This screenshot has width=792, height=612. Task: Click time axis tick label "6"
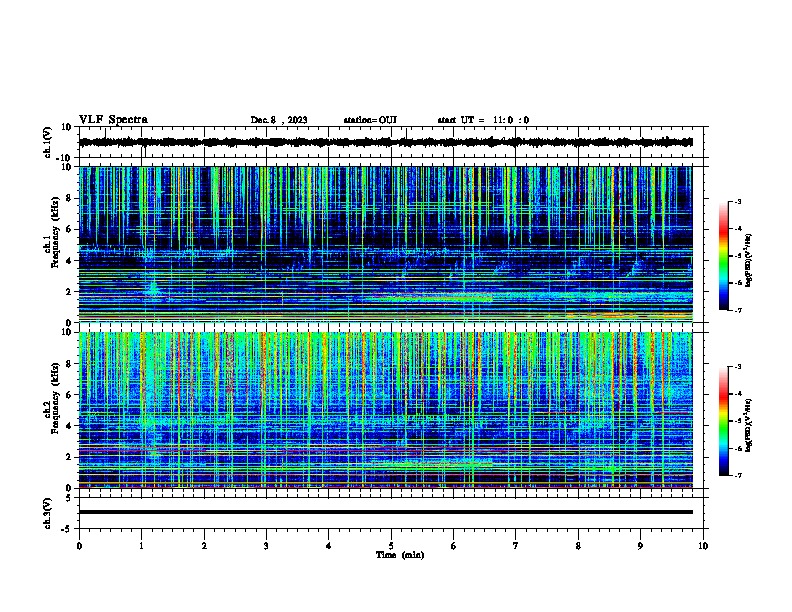coord(454,546)
